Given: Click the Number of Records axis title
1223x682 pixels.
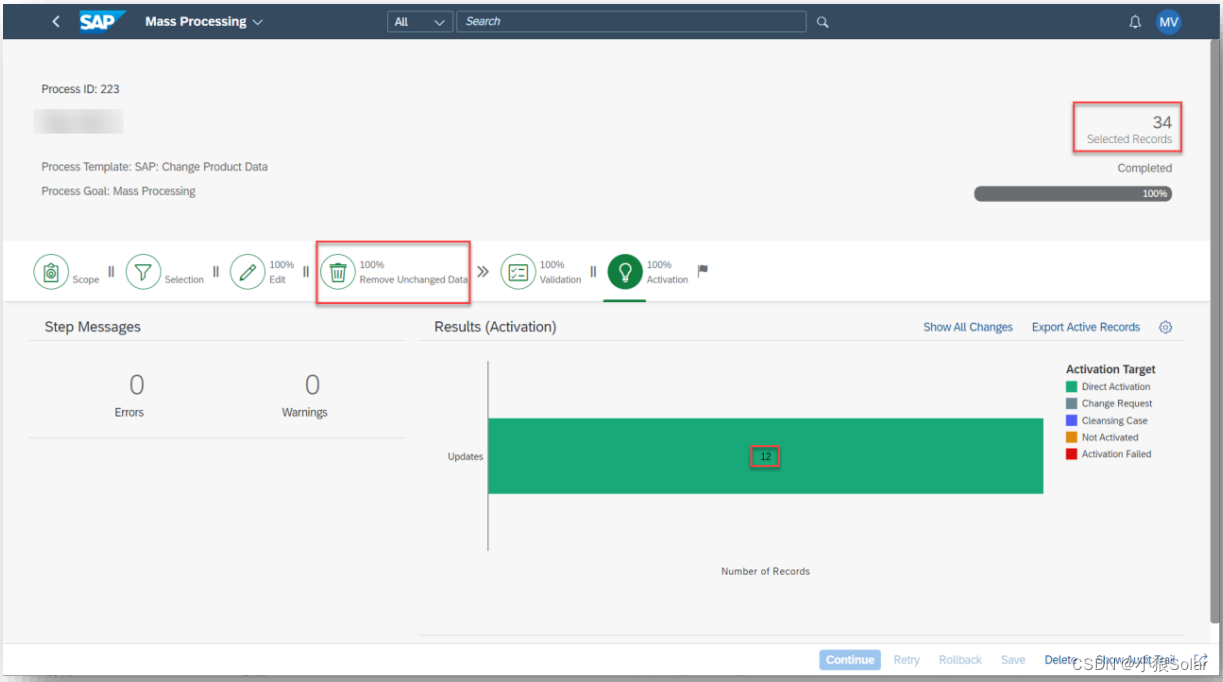Looking at the screenshot, I should (765, 572).
